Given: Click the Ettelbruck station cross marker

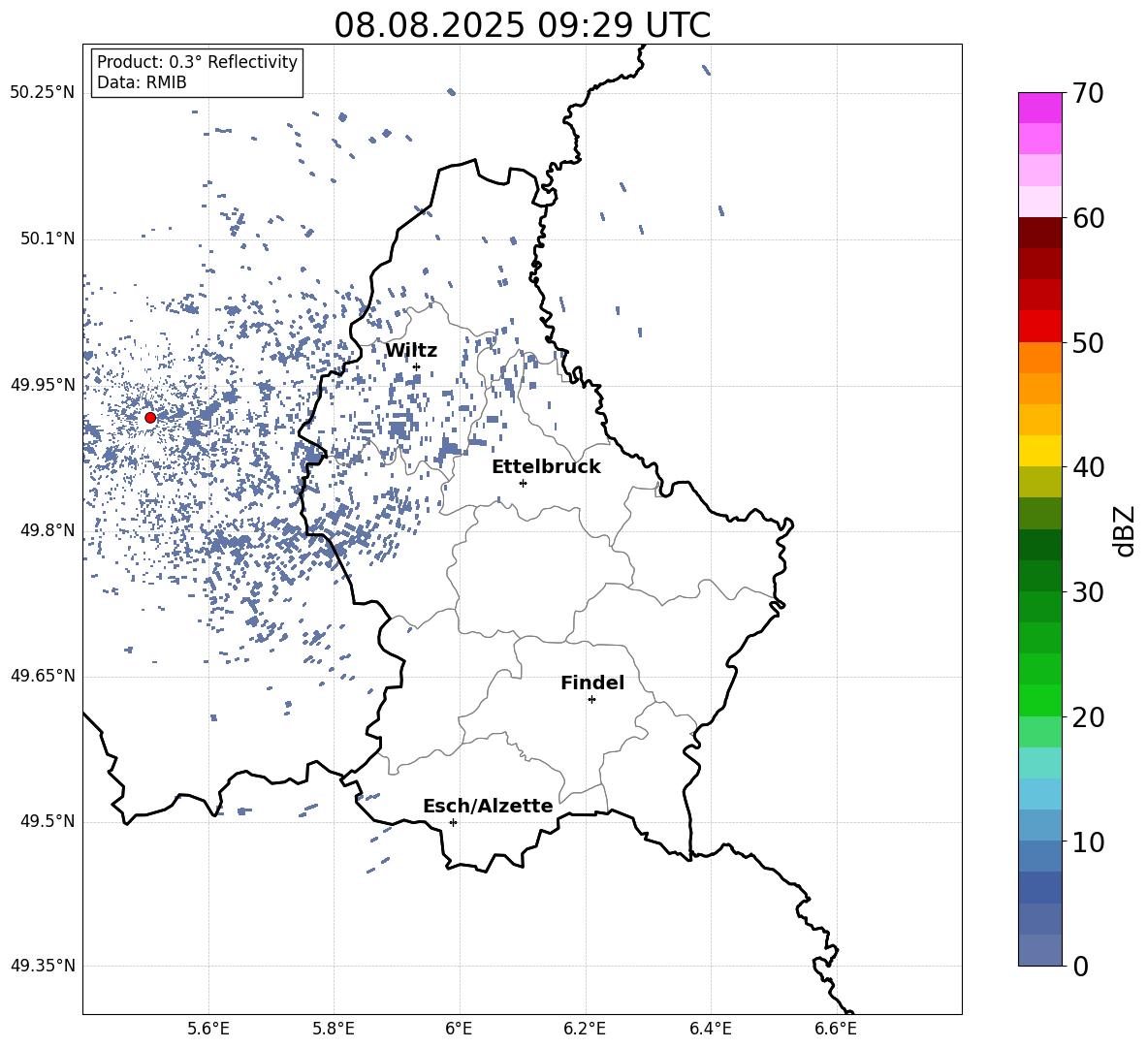Looking at the screenshot, I should click(x=523, y=483).
